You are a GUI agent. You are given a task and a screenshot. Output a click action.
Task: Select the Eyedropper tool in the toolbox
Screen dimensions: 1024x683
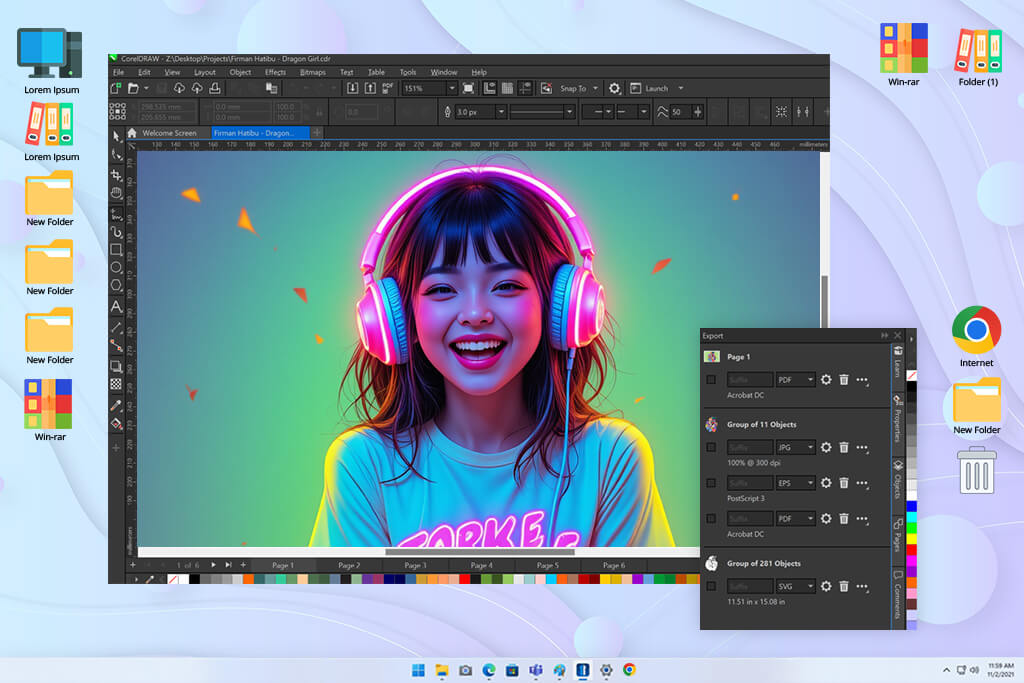pos(117,405)
